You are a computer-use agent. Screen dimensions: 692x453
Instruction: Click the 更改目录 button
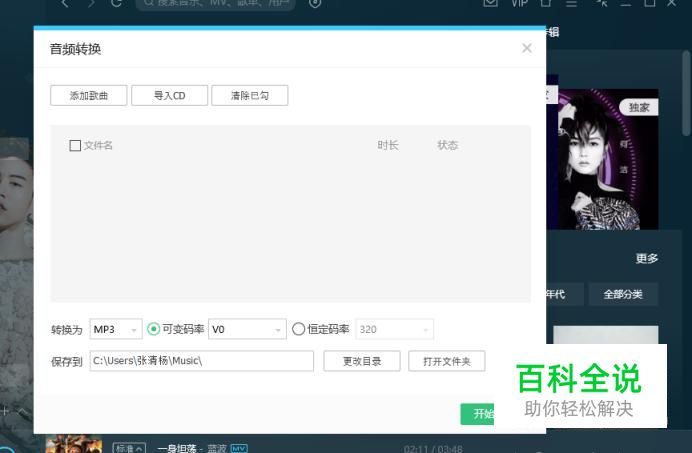tap(362, 361)
